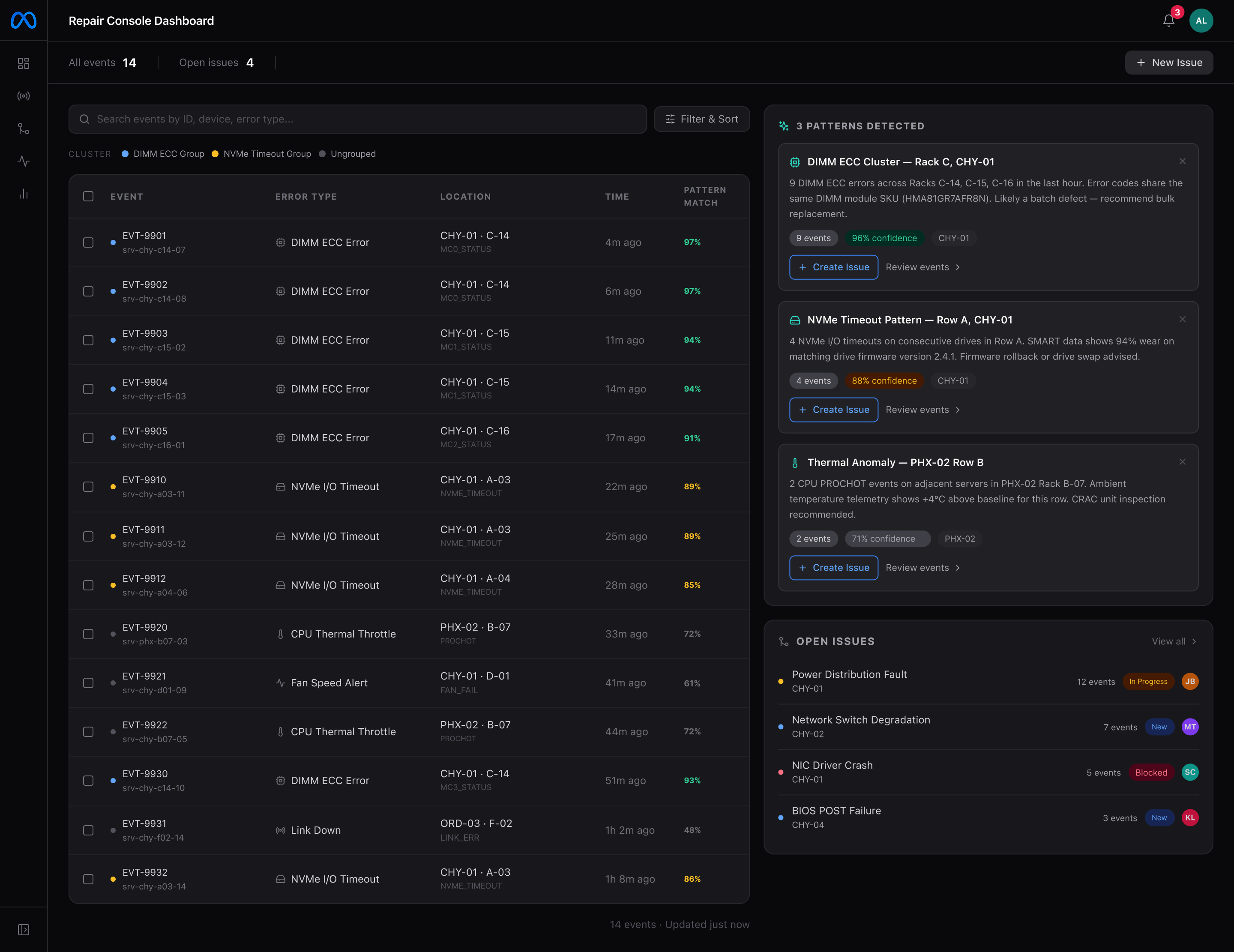The width and height of the screenshot is (1234, 952).
Task: Filter by Ungrouped gray legend dot
Action: [x=322, y=154]
